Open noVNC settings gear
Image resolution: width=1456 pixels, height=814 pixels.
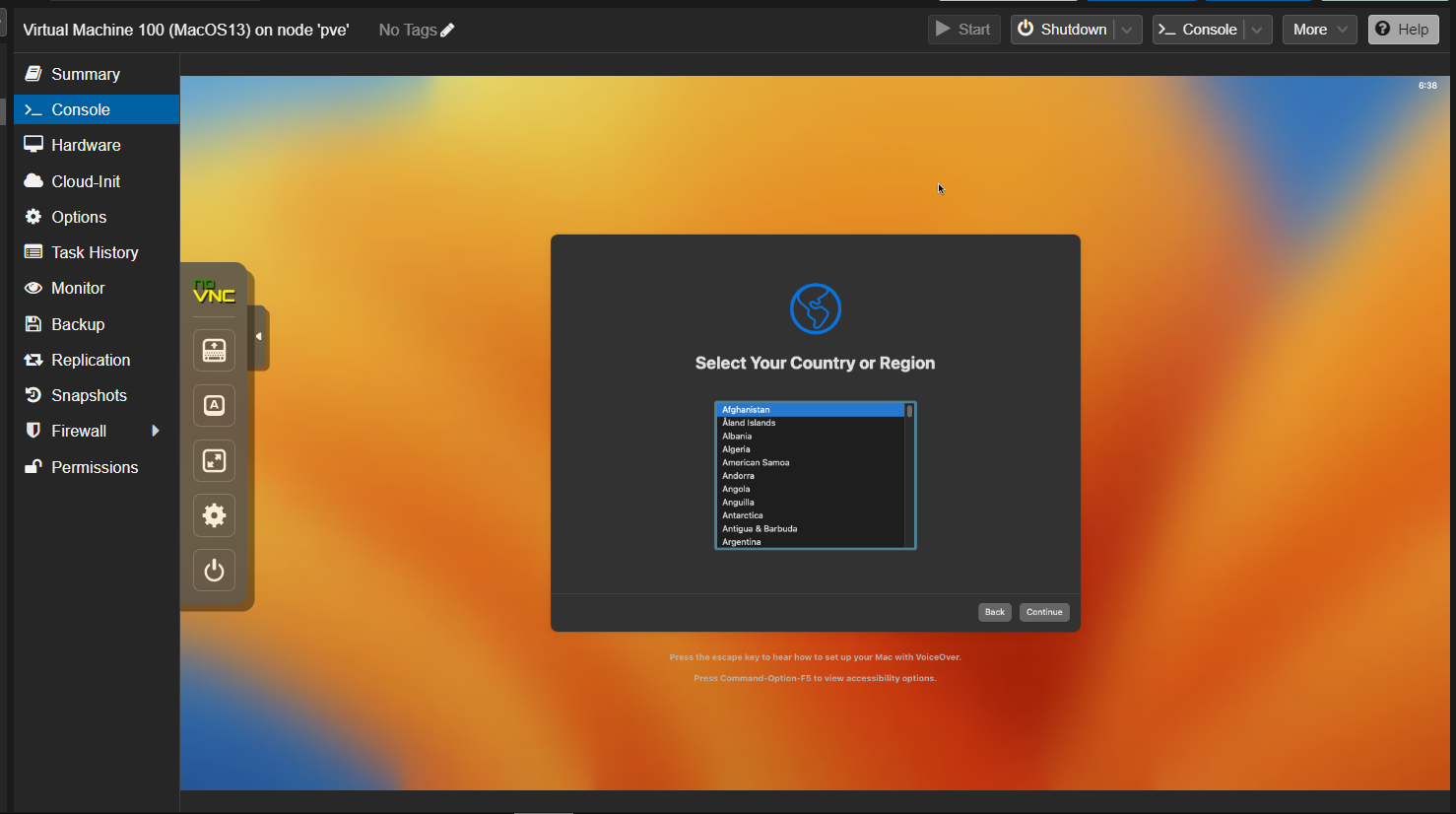pos(214,515)
